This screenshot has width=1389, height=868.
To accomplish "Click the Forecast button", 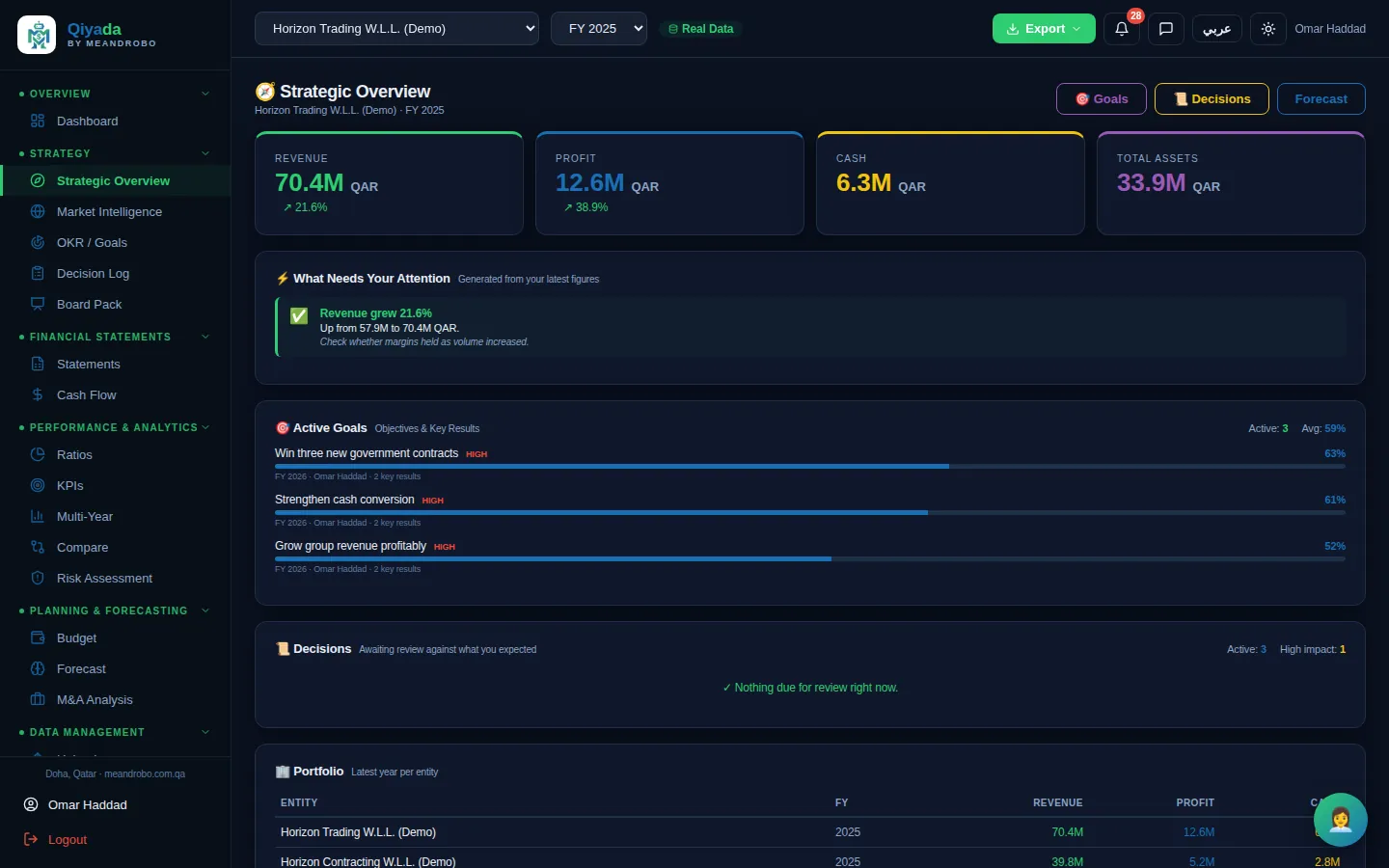I will tap(1321, 98).
